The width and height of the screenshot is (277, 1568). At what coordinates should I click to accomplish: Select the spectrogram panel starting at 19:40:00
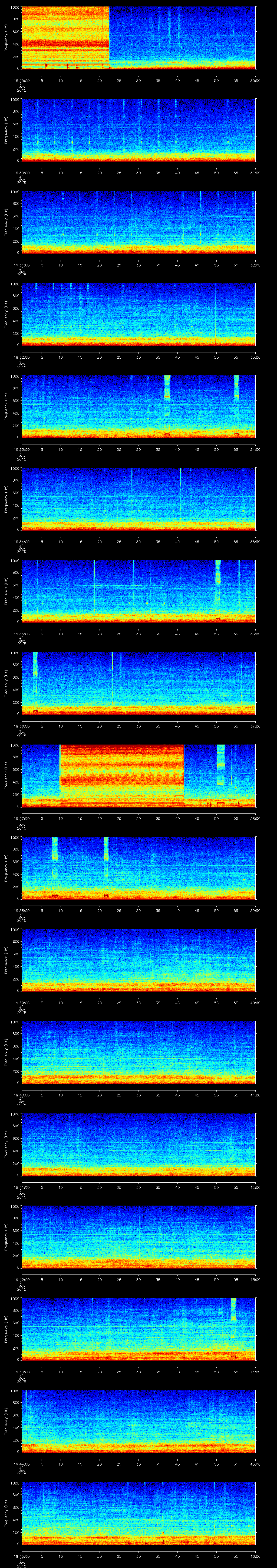[x=138, y=1052]
